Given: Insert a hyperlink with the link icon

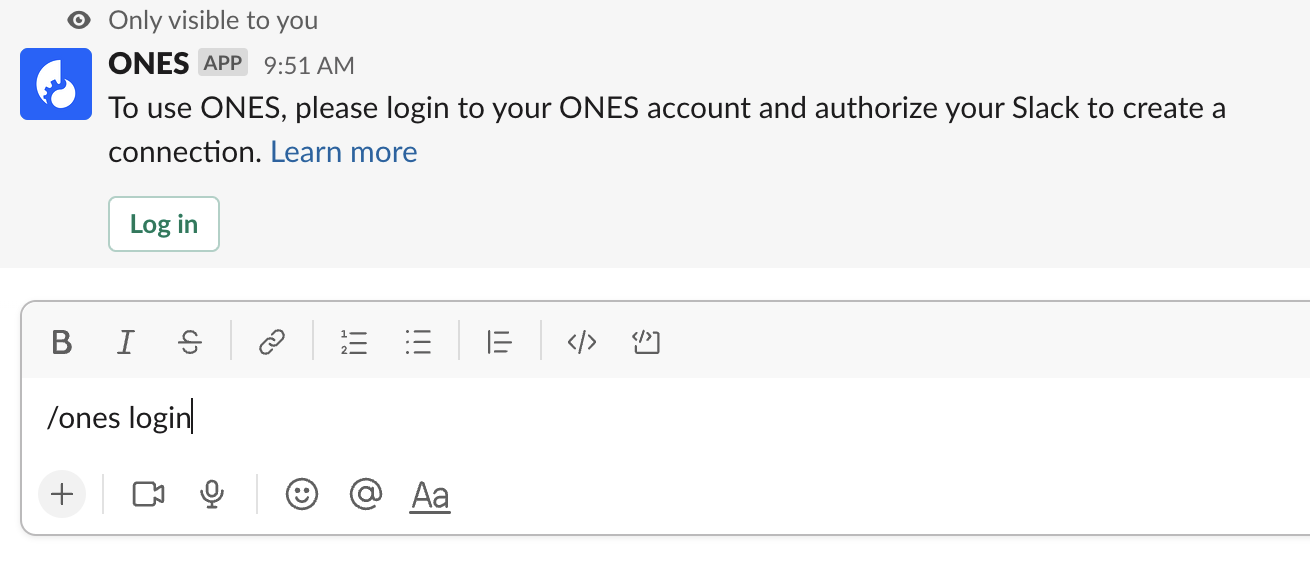Looking at the screenshot, I should coord(272,343).
